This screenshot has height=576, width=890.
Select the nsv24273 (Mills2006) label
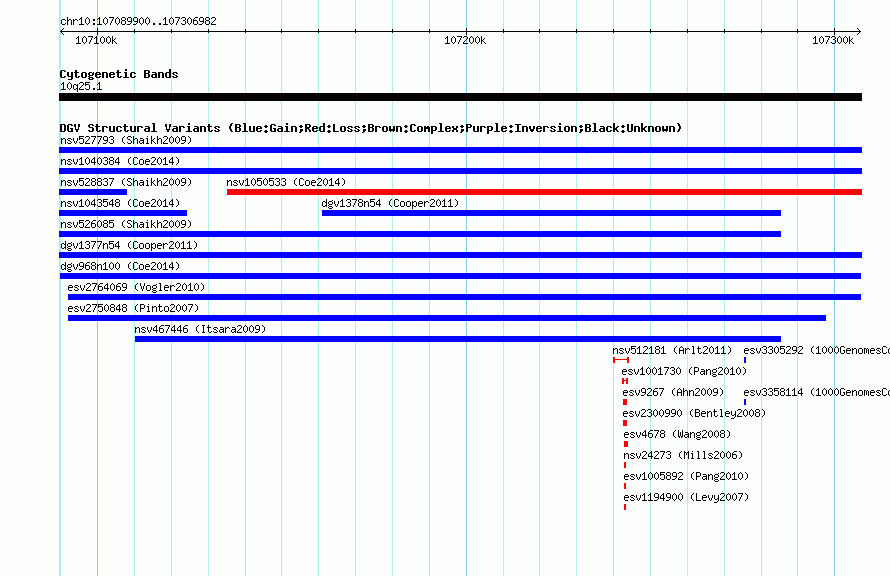point(683,455)
